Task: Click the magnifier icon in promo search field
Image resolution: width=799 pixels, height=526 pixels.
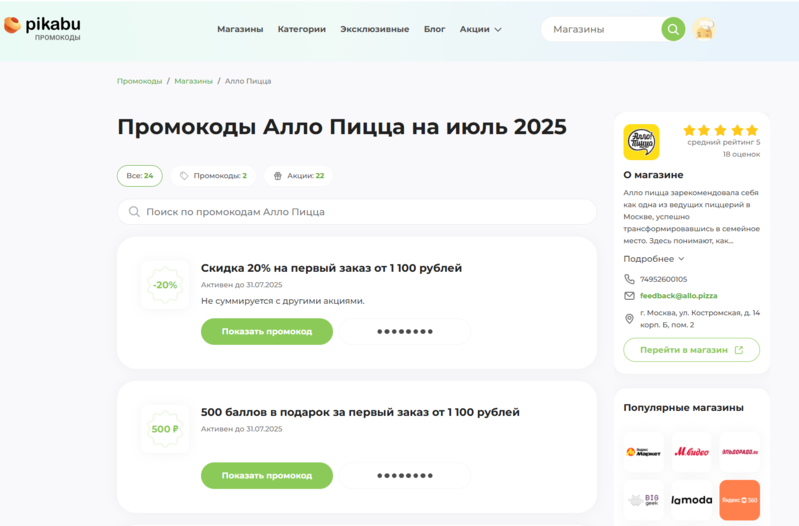Action: (134, 212)
